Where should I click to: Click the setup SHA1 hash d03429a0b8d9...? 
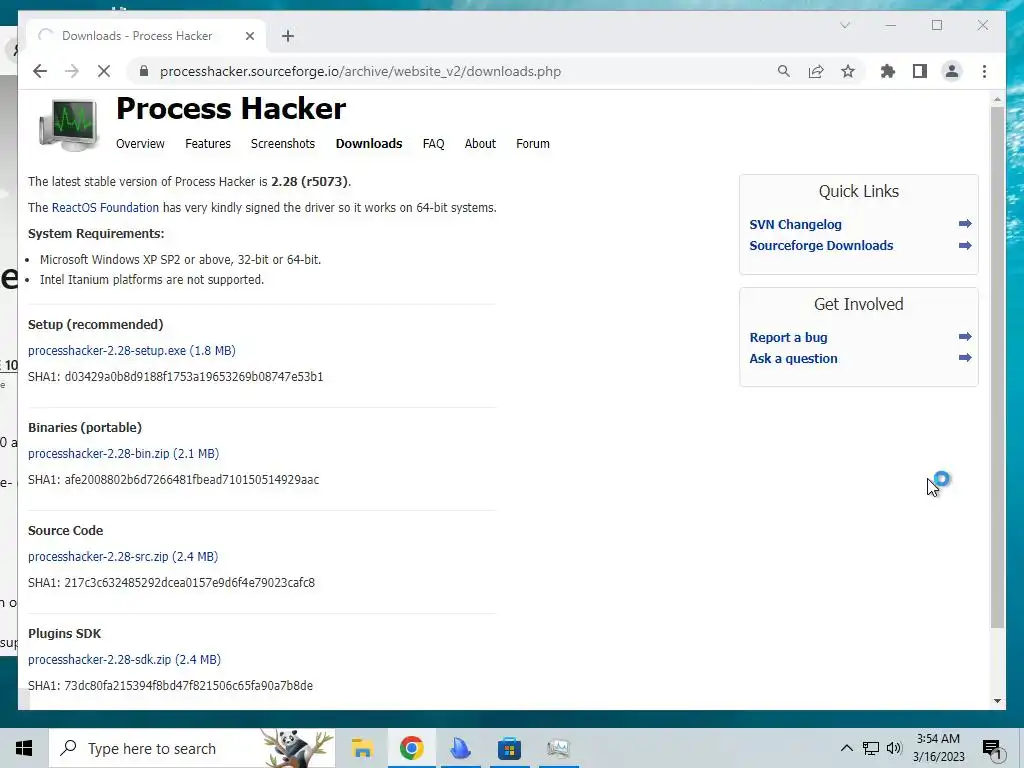tap(194, 377)
